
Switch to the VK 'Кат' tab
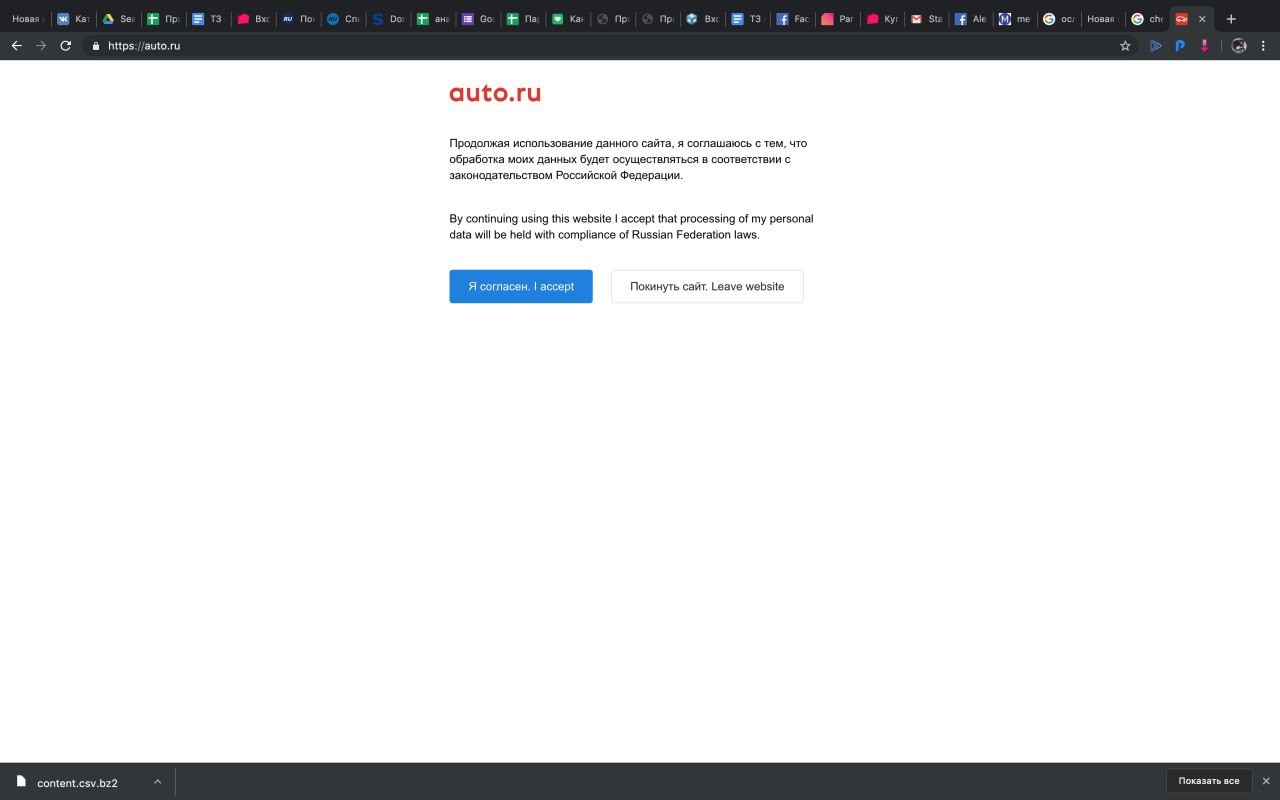(73, 19)
